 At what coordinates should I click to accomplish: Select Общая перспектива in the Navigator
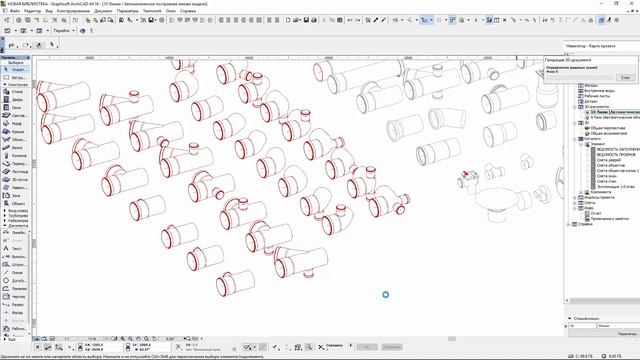[607, 128]
